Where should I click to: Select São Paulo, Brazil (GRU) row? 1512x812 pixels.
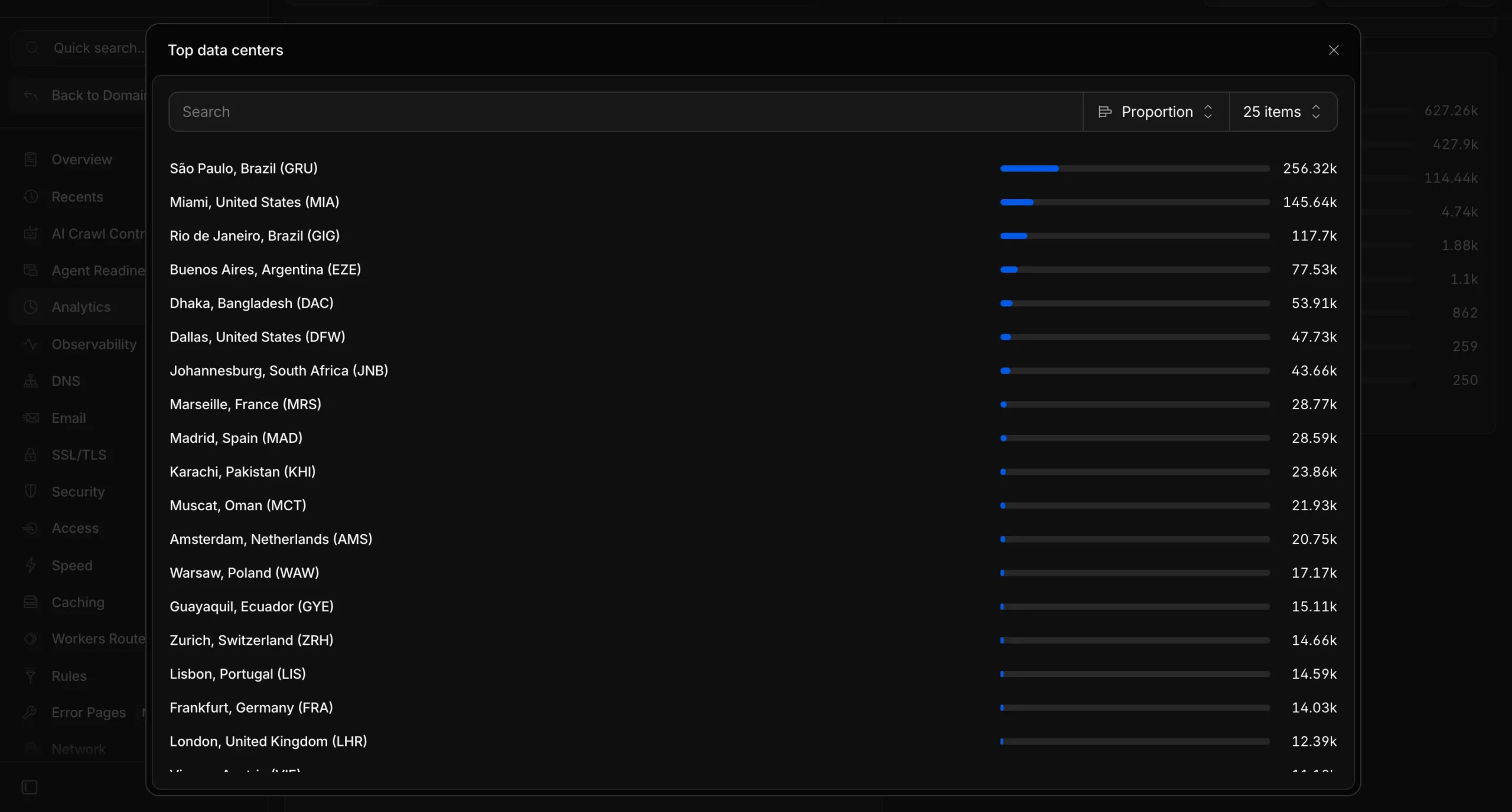[x=753, y=168]
